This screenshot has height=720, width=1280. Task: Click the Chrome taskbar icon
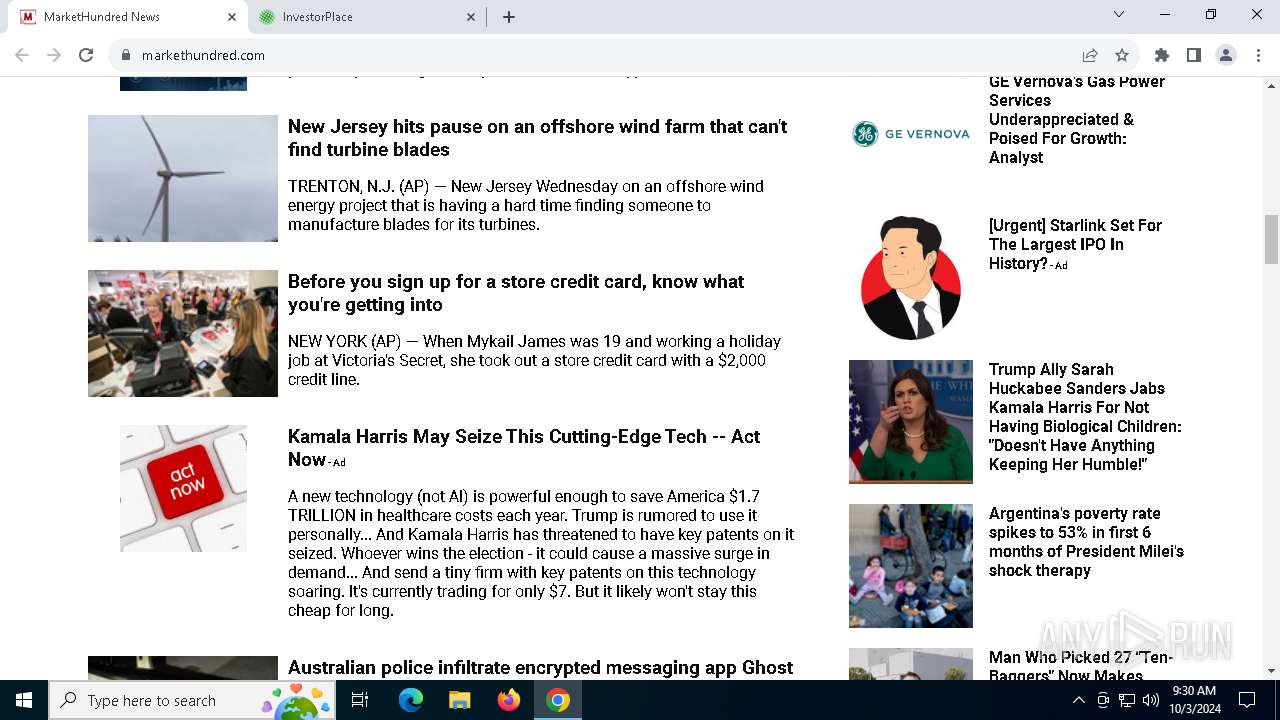tap(558, 700)
